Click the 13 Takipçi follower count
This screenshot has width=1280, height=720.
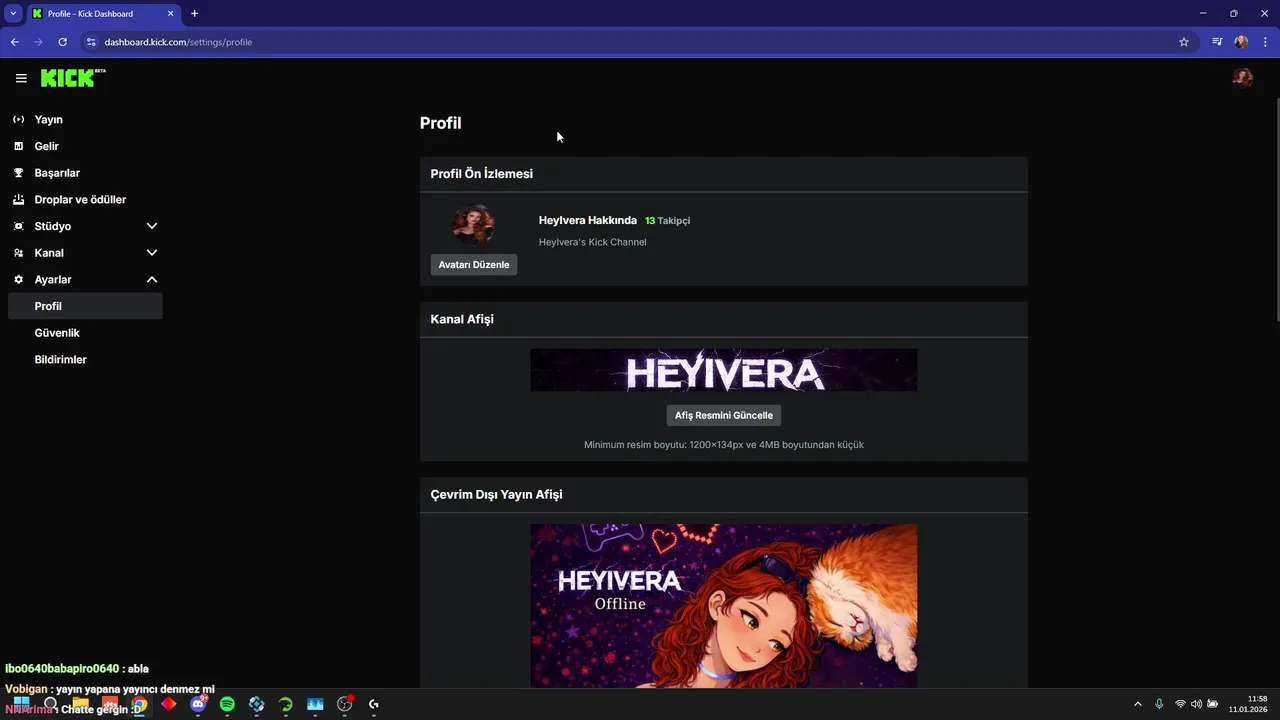tap(667, 220)
